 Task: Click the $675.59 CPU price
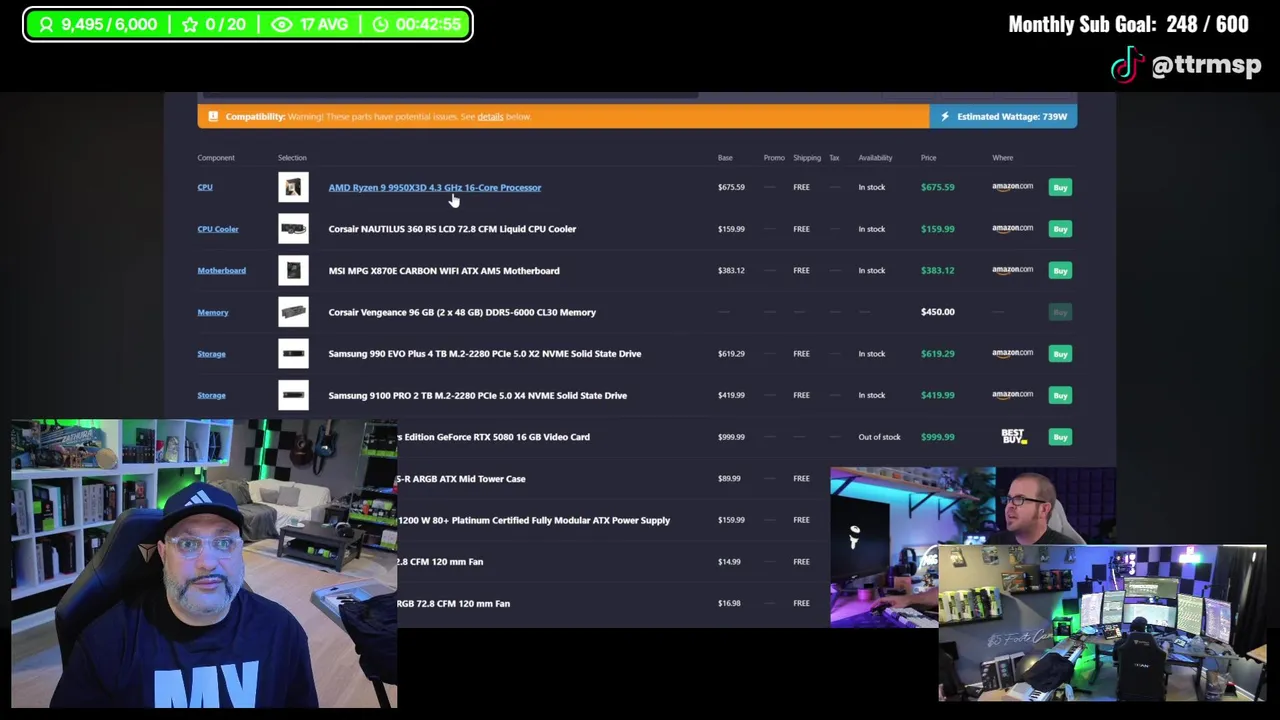point(937,187)
